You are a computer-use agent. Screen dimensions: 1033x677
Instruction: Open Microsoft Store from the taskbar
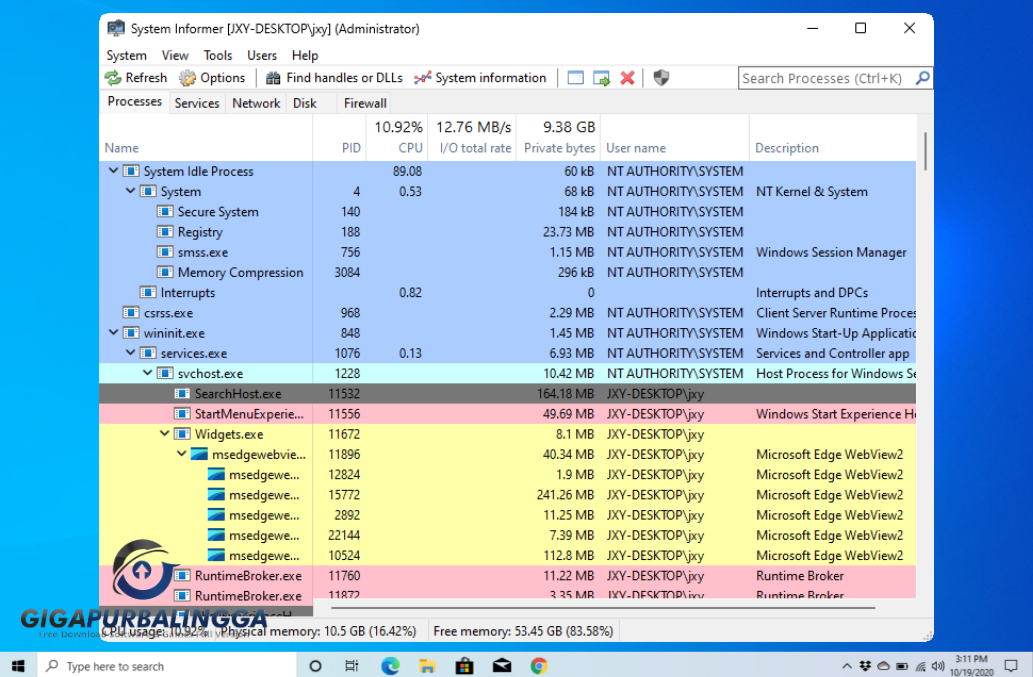coord(464,666)
